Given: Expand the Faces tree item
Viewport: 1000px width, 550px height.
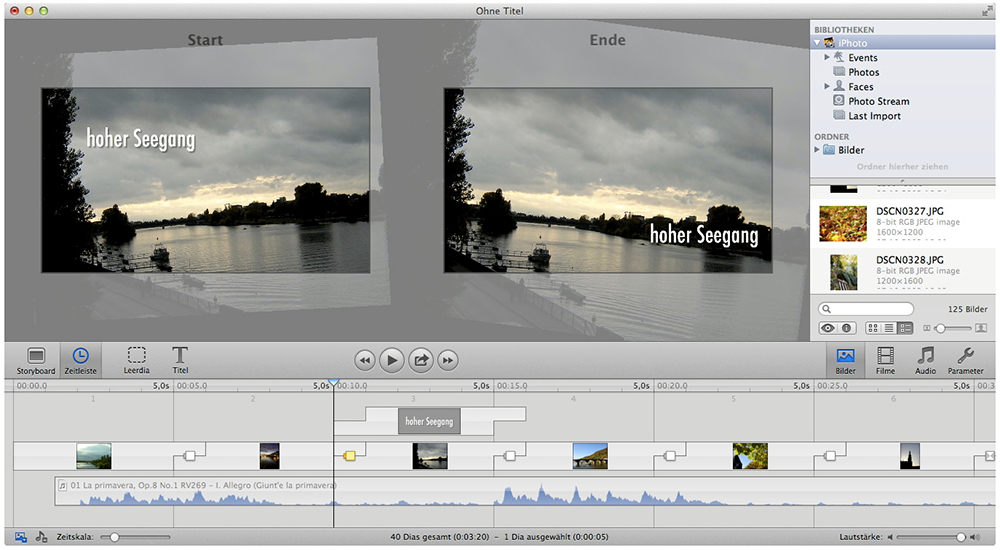Looking at the screenshot, I should click(827, 87).
